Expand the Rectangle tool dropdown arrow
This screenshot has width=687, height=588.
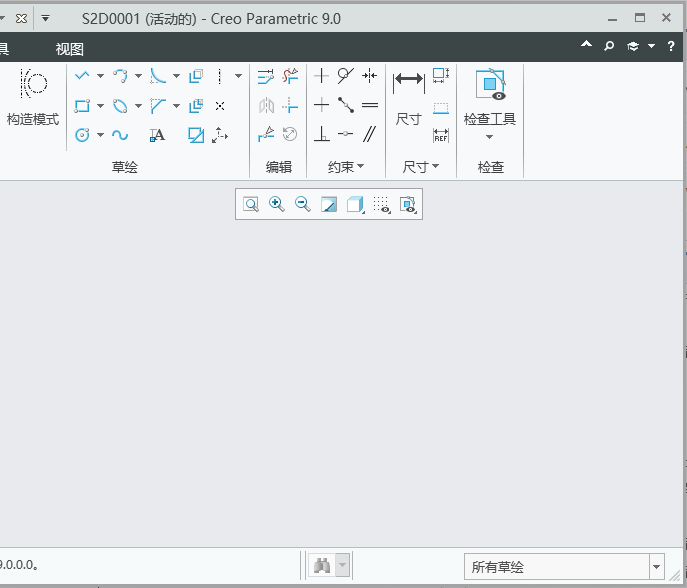[x=100, y=106]
